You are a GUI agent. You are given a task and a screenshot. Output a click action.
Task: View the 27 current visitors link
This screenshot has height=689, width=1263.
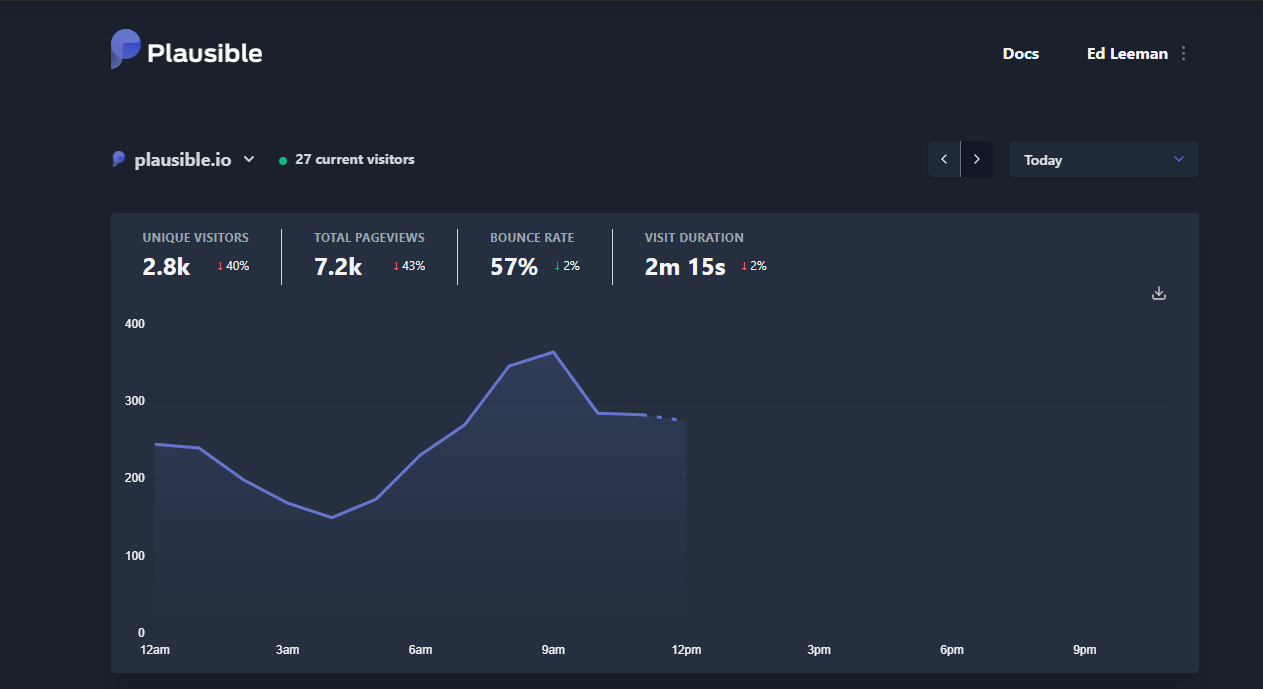[354, 159]
